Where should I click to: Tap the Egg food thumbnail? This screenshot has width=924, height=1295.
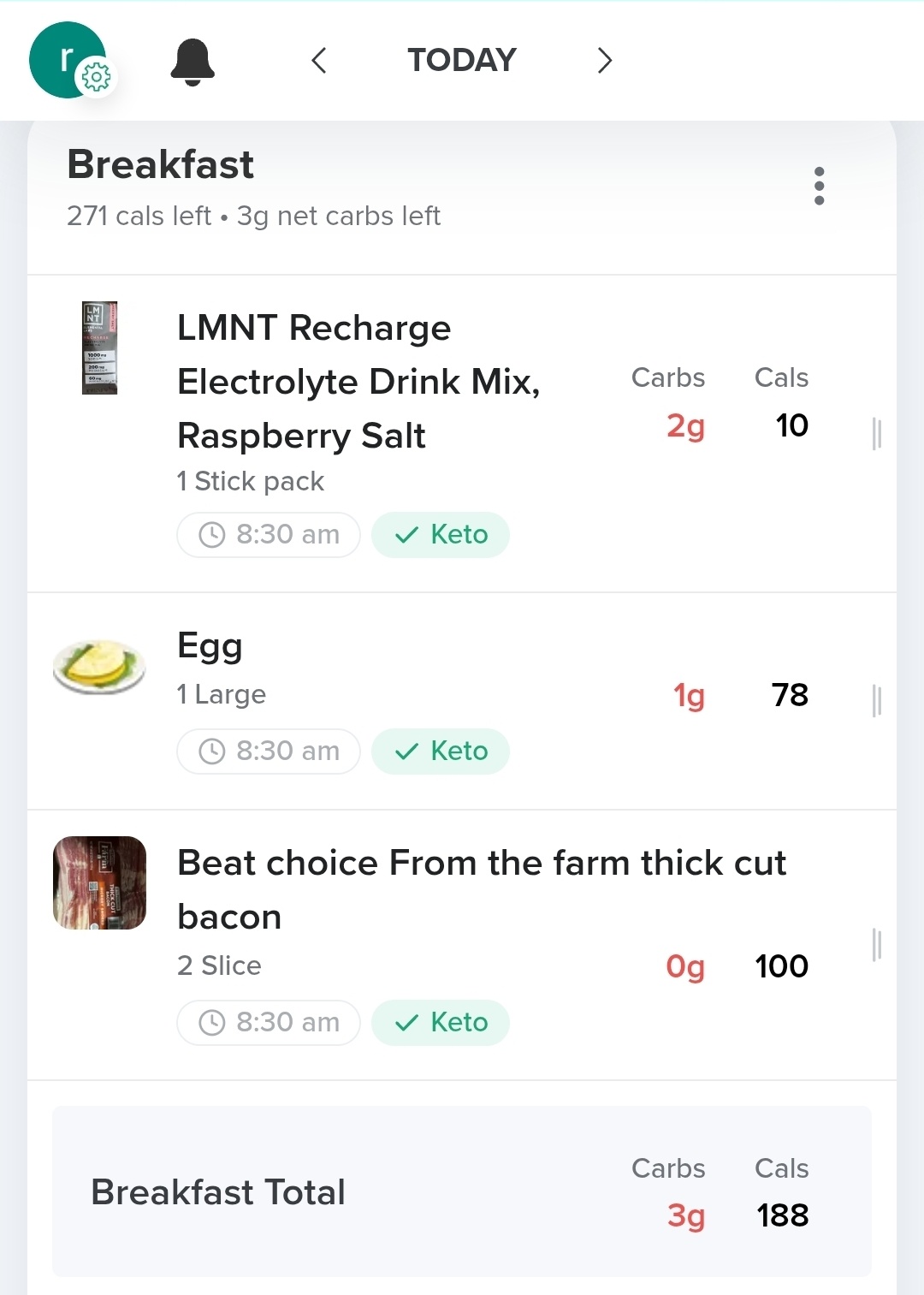pos(99,668)
